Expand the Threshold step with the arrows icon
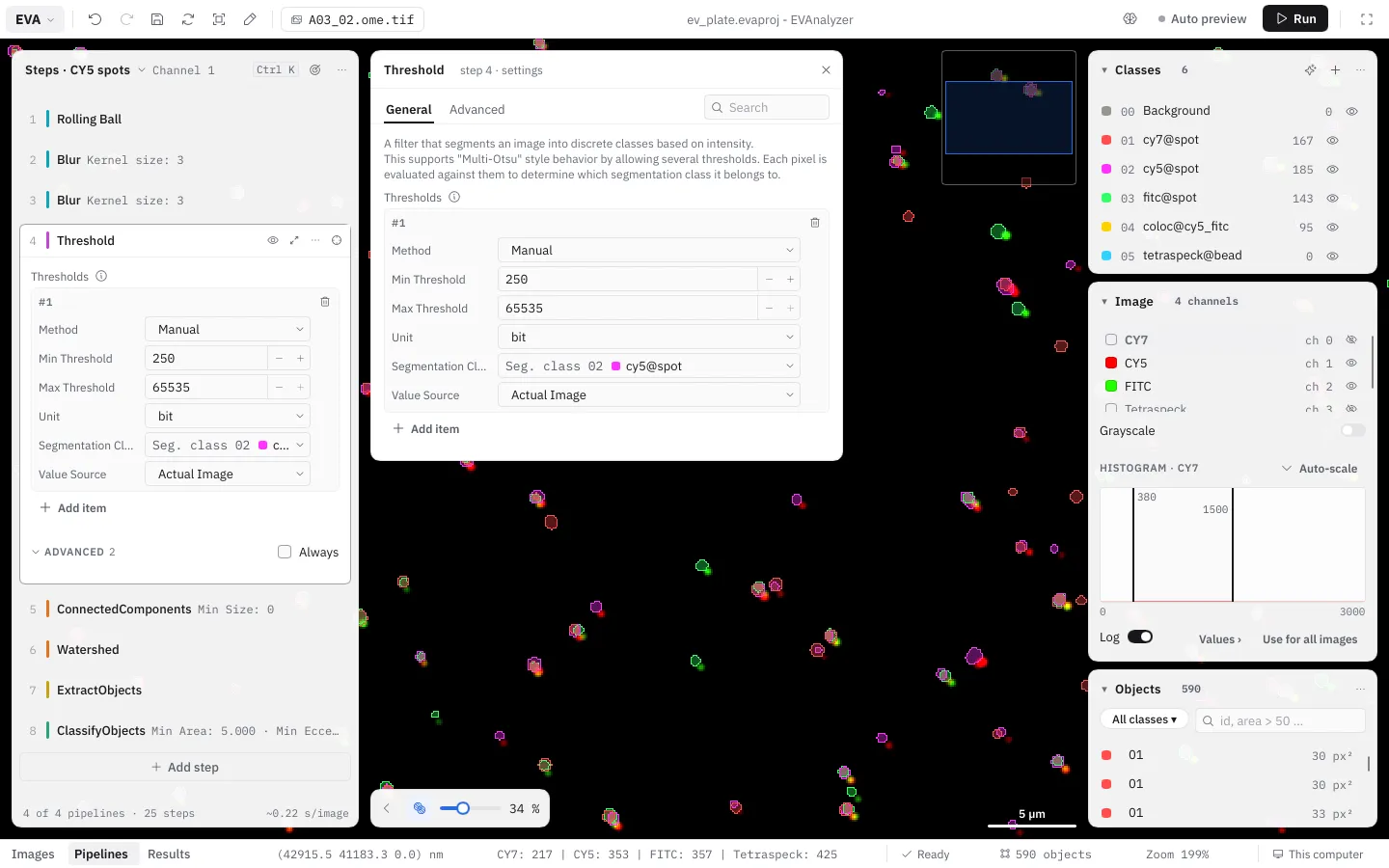 coord(294,240)
